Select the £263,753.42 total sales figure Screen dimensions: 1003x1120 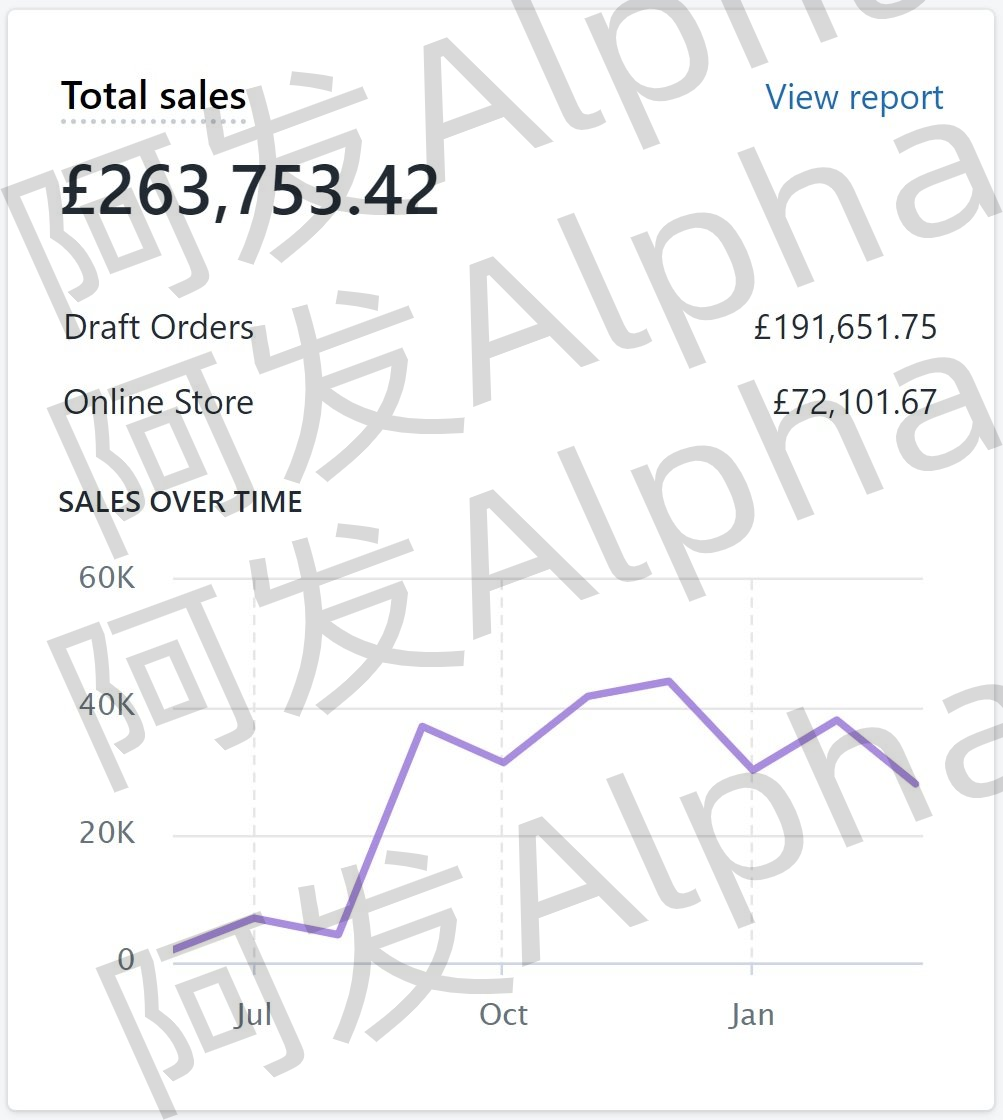[250, 190]
